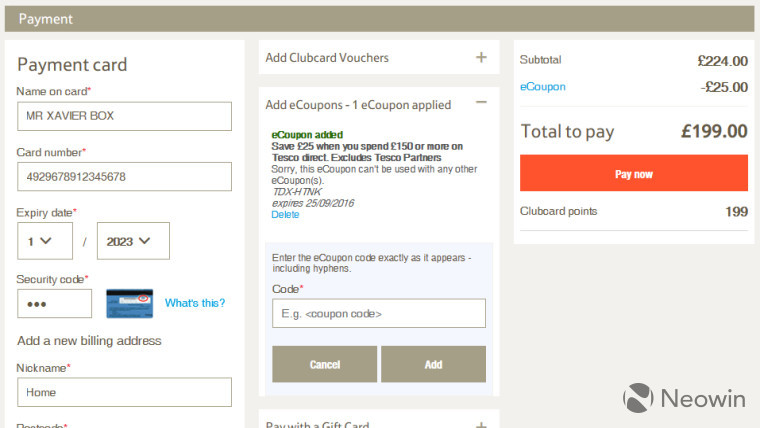Click the Clubcard points 199 value
The width and height of the screenshot is (760, 428).
coord(736,212)
